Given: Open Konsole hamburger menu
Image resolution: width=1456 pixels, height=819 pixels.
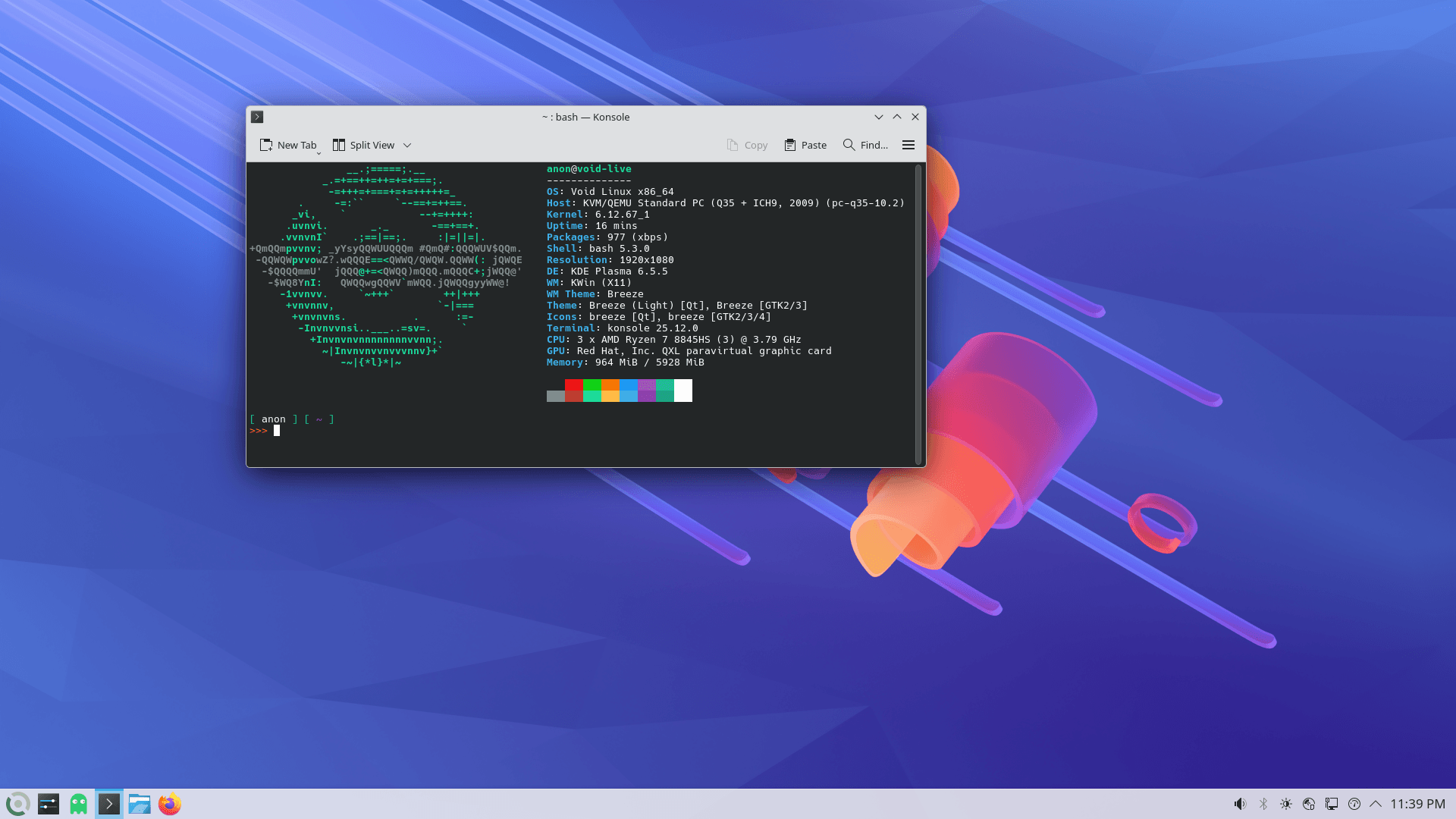Looking at the screenshot, I should click(x=908, y=145).
